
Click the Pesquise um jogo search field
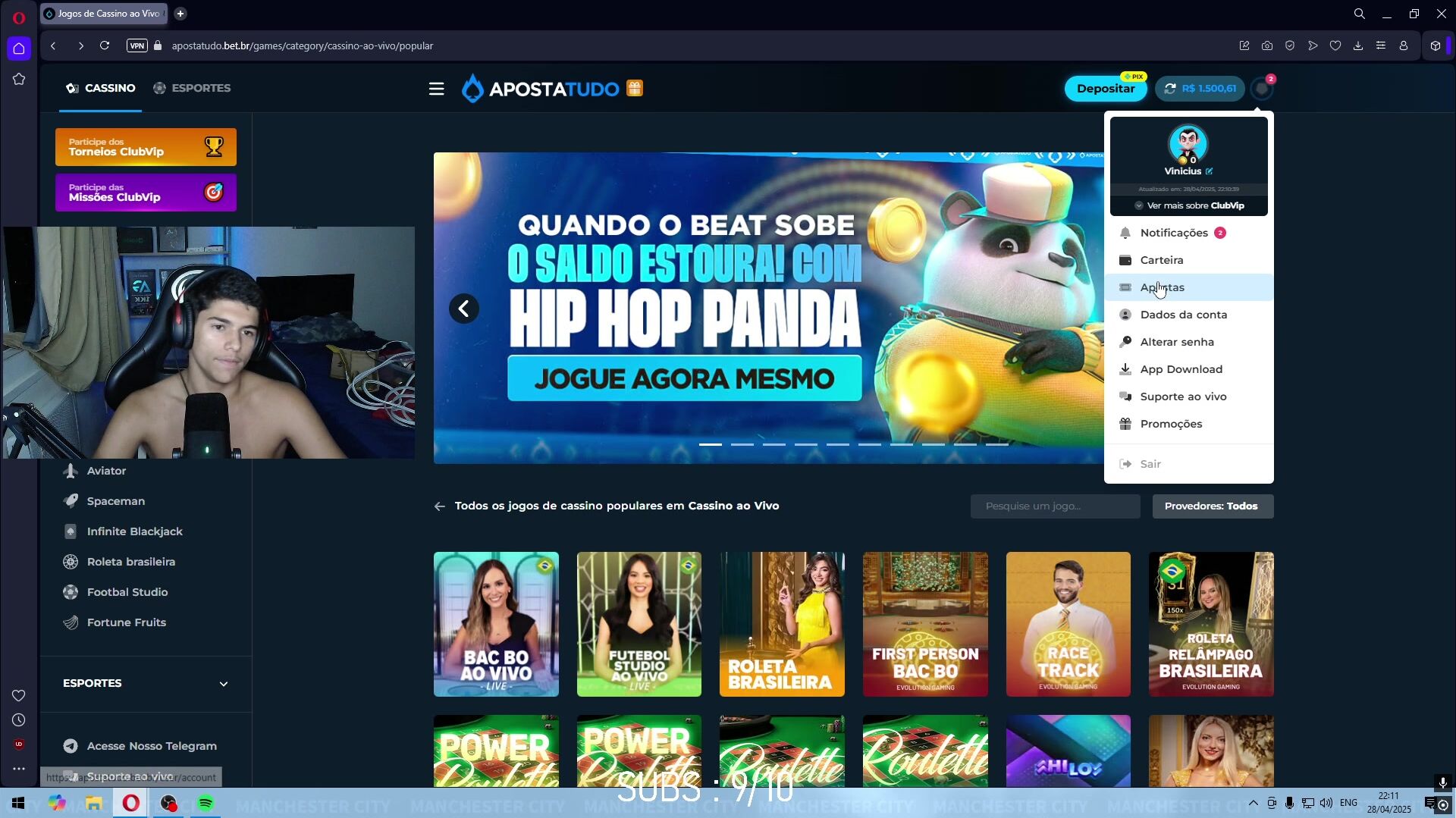tap(1055, 506)
